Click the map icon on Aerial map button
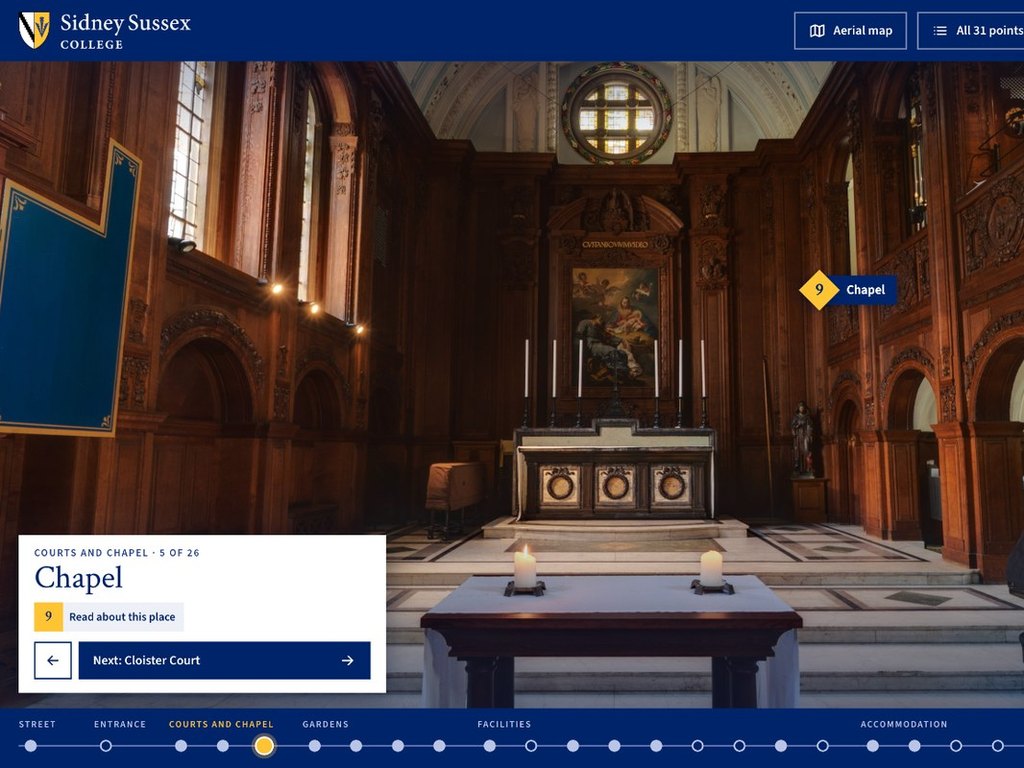Image resolution: width=1024 pixels, height=768 pixels. pyautogui.click(x=816, y=31)
